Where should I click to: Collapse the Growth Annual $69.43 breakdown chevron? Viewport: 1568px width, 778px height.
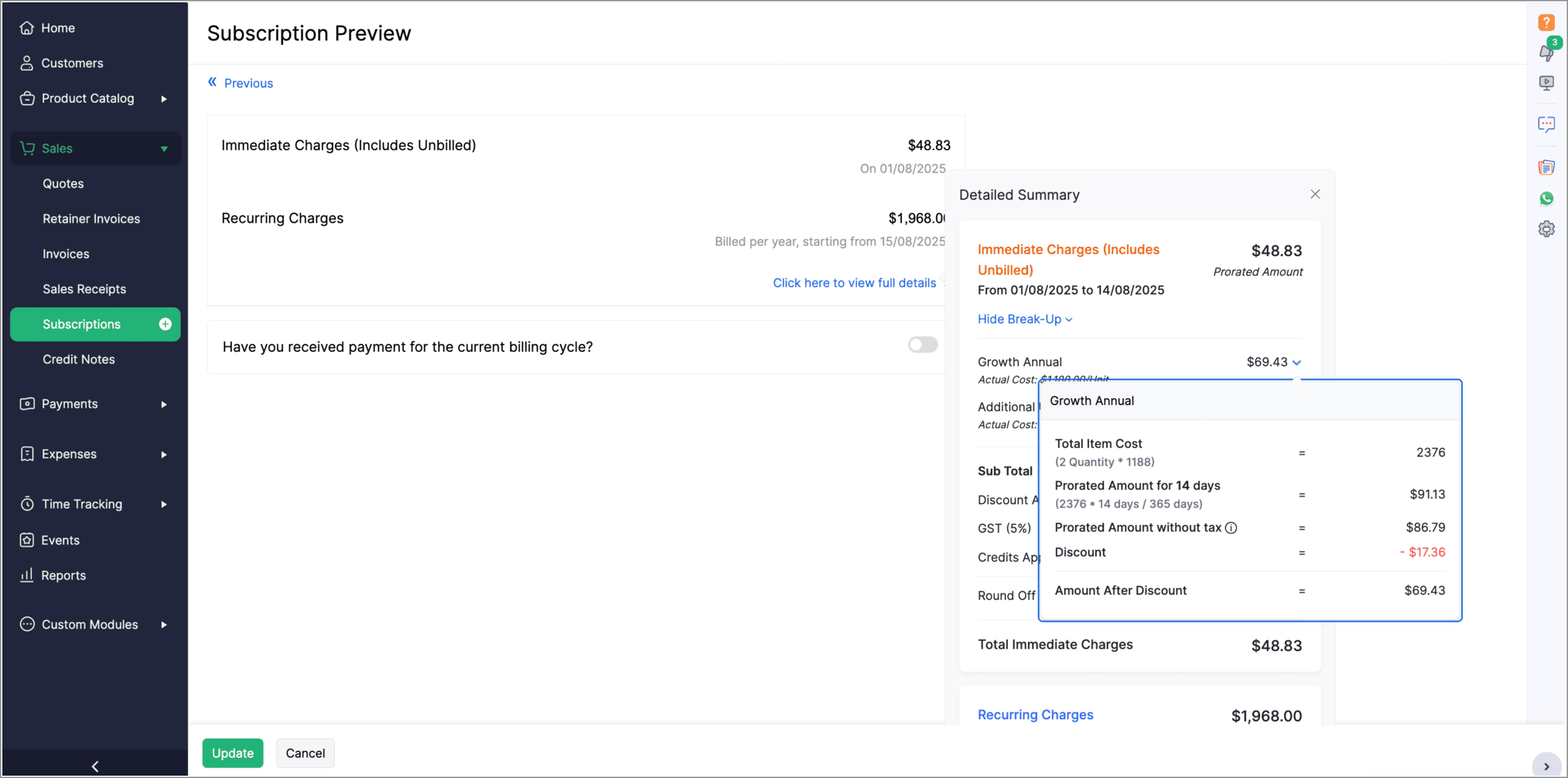click(x=1296, y=362)
